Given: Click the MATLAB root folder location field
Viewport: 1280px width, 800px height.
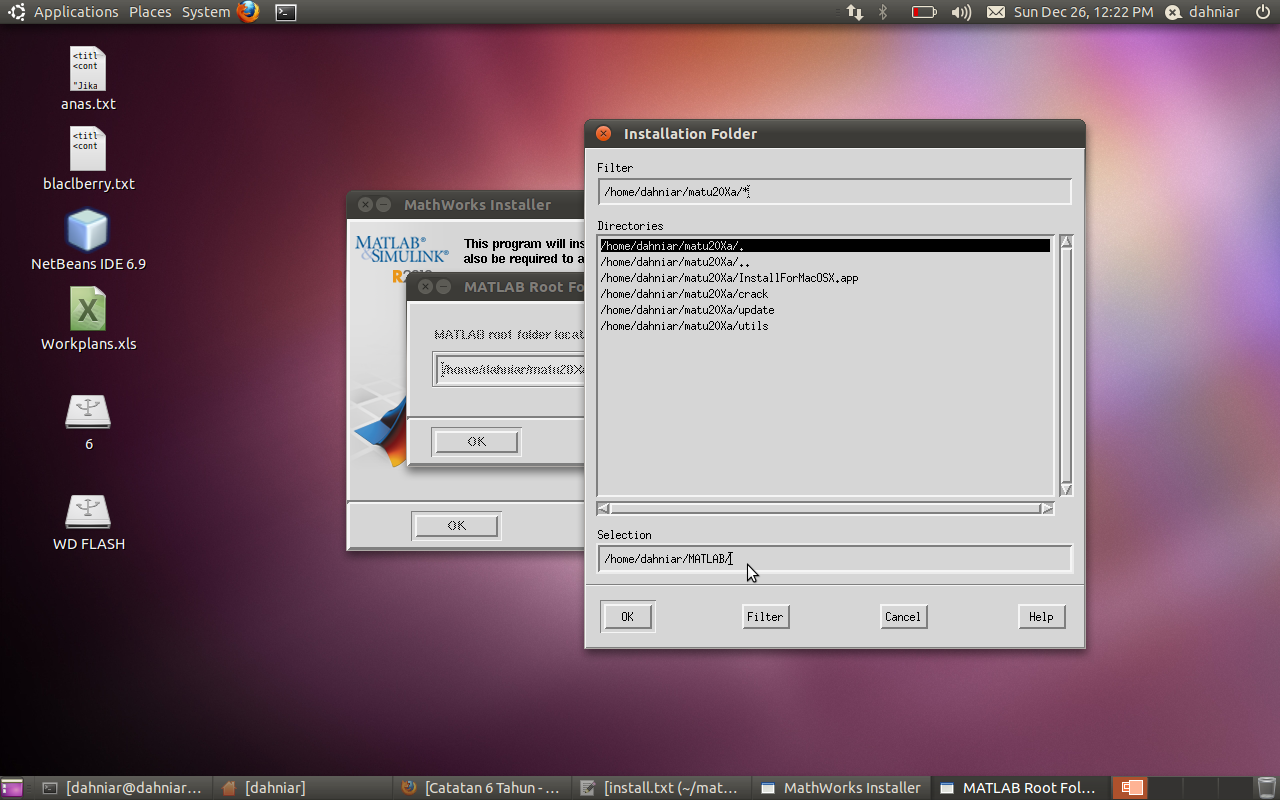Looking at the screenshot, I should pyautogui.click(x=509, y=369).
